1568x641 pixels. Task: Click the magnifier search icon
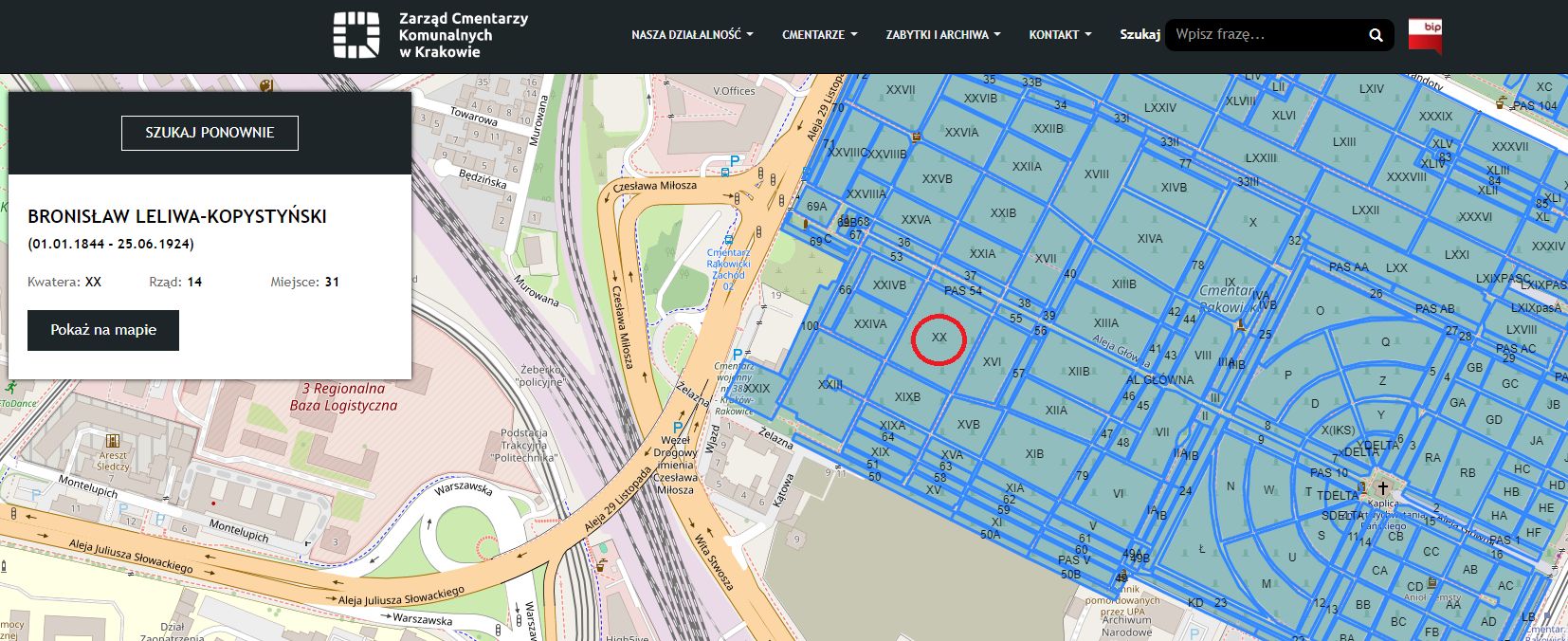coord(1376,35)
